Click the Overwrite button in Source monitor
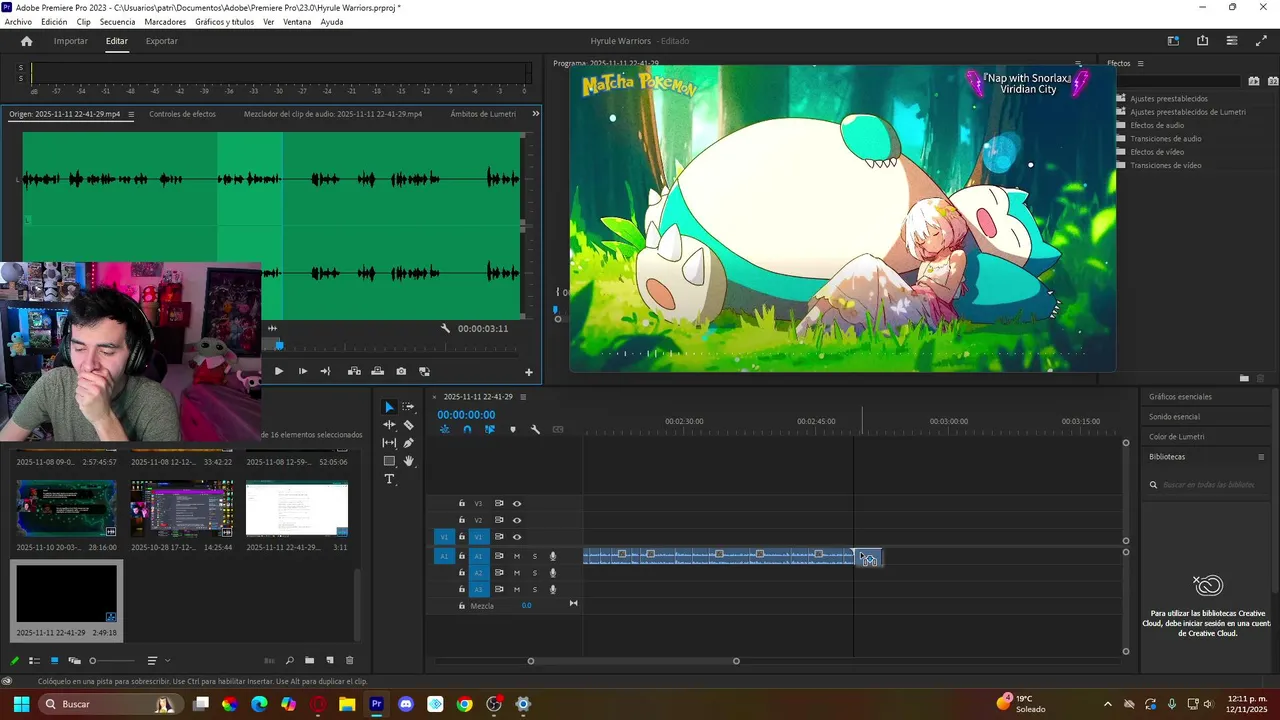This screenshot has width=1280, height=720. (x=377, y=371)
